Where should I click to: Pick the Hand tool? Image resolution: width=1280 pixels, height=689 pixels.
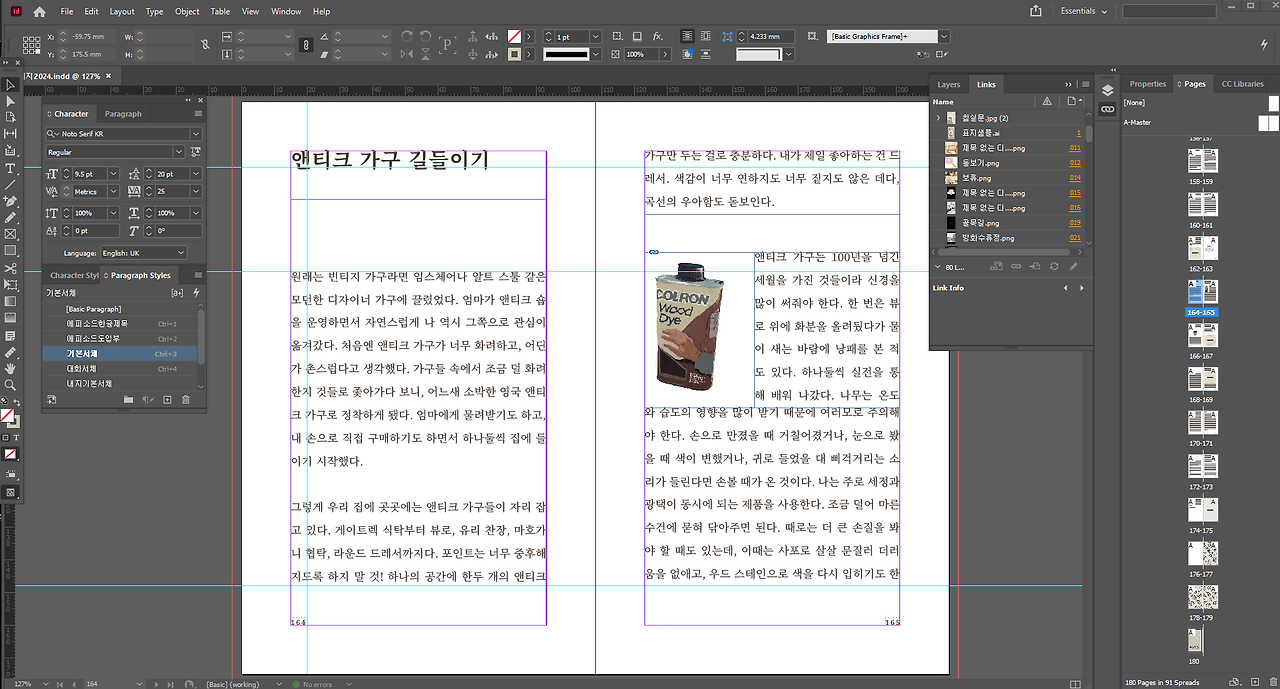tap(10, 368)
